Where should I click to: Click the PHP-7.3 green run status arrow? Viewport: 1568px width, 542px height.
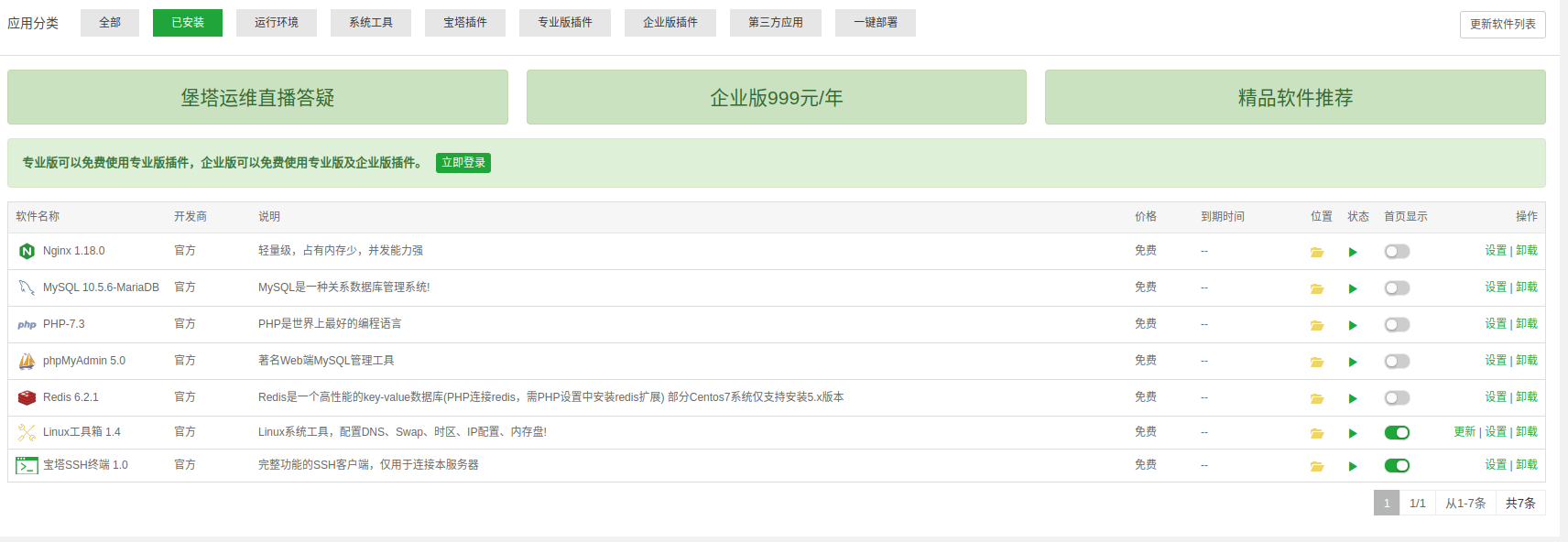pyautogui.click(x=1353, y=325)
